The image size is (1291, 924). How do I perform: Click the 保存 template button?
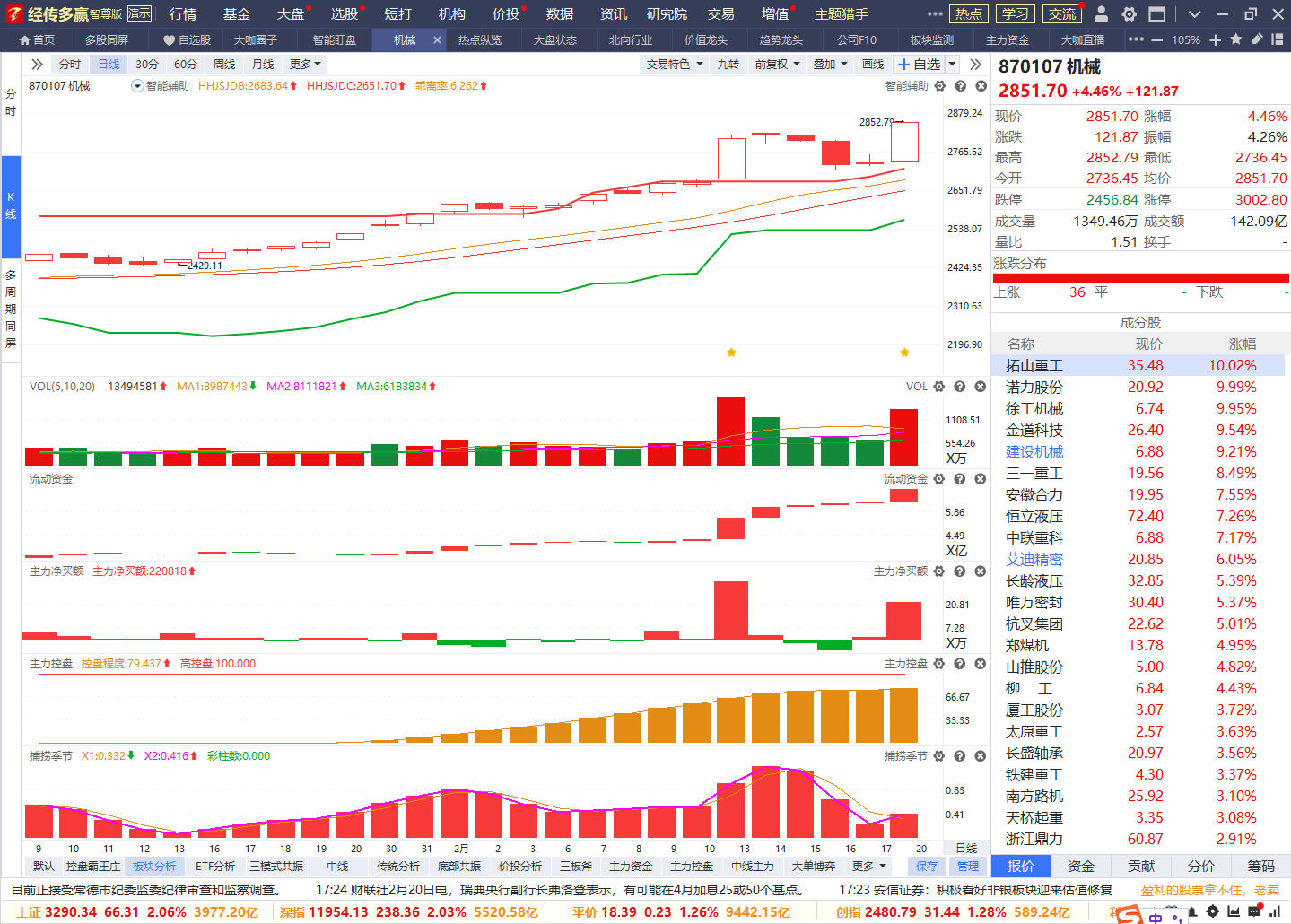(x=927, y=866)
